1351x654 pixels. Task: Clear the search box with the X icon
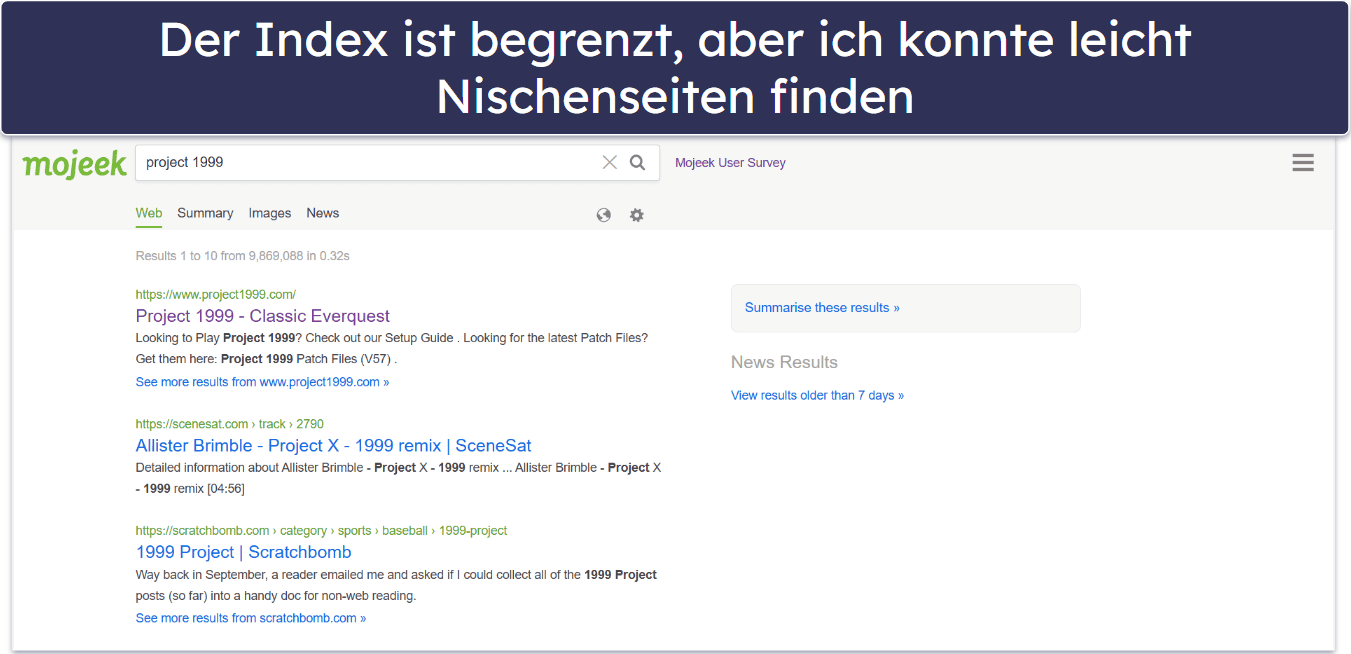click(x=609, y=163)
